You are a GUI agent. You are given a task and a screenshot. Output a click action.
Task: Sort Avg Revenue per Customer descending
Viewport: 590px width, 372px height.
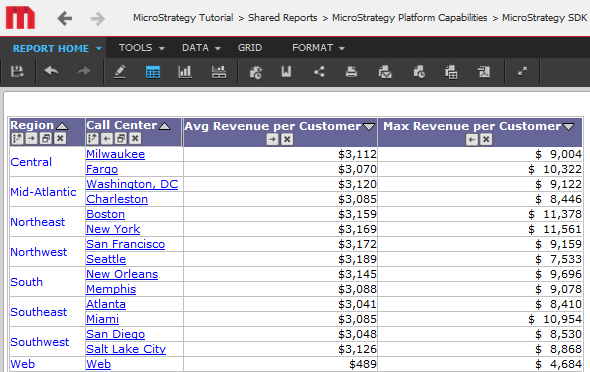369,127
